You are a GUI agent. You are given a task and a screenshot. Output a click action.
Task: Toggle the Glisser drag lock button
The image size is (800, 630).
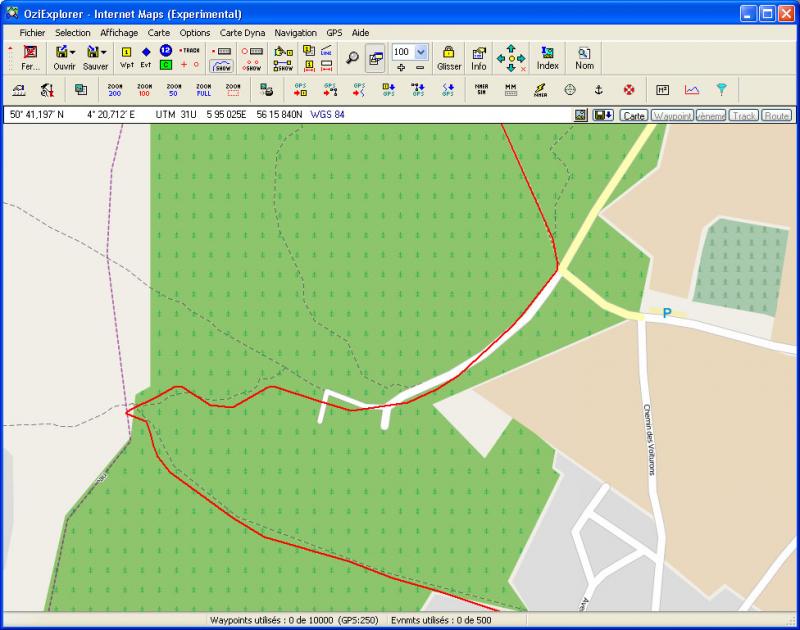(x=449, y=58)
